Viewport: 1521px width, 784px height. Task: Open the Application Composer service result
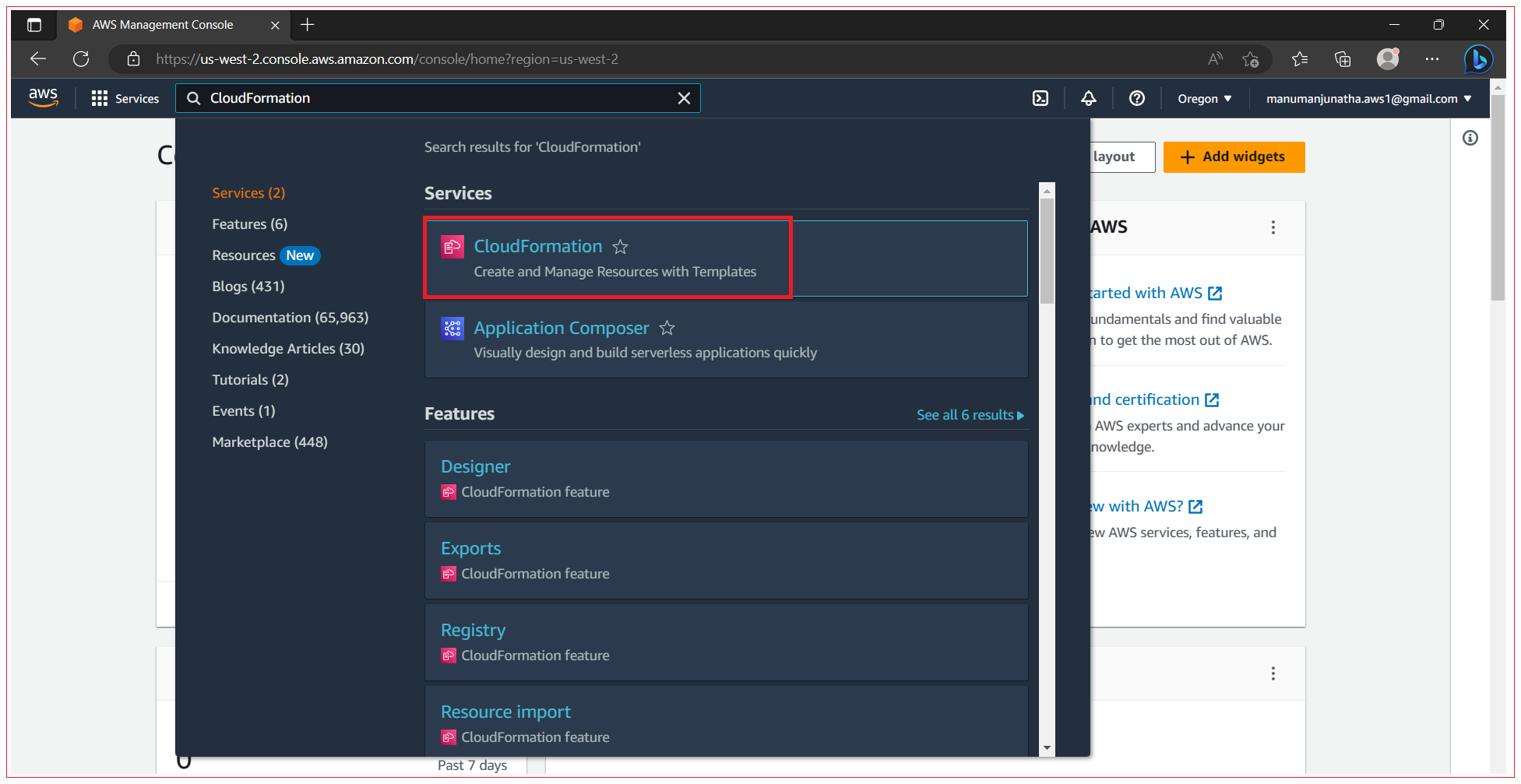pos(562,328)
